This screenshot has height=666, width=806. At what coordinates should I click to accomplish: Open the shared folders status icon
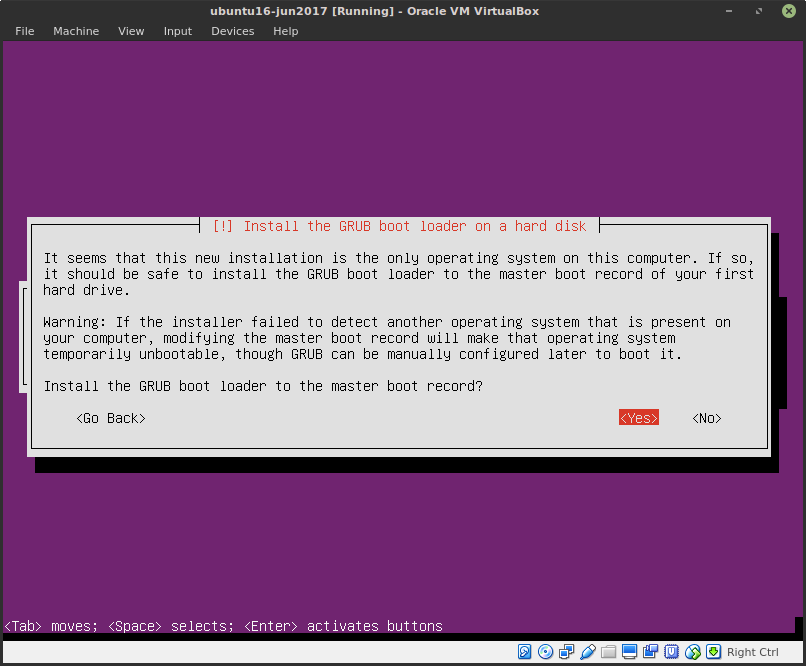(608, 652)
